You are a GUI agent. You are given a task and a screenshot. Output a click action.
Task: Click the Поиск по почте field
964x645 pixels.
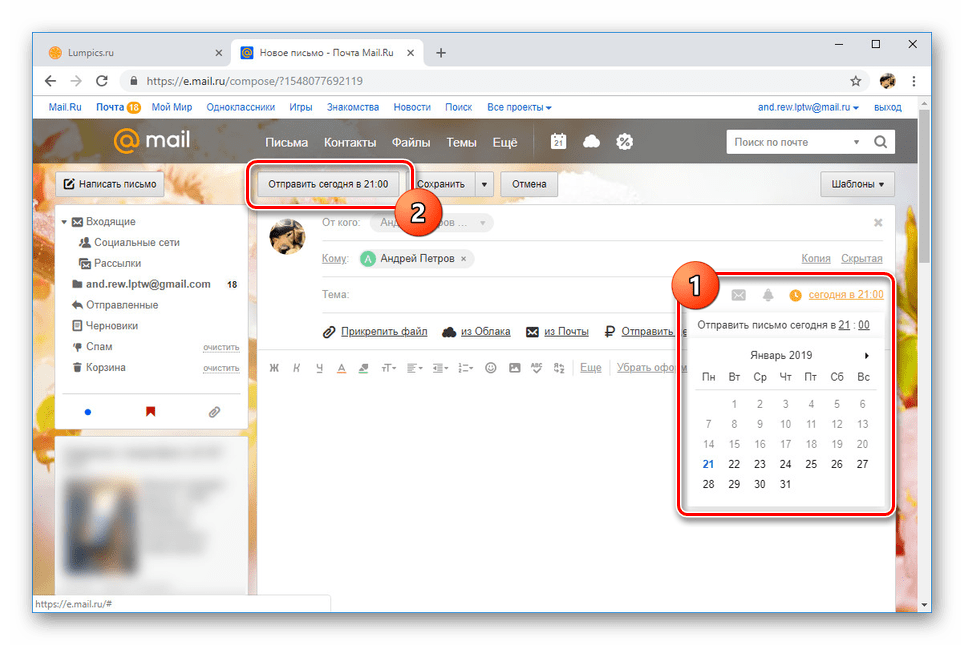click(x=790, y=142)
